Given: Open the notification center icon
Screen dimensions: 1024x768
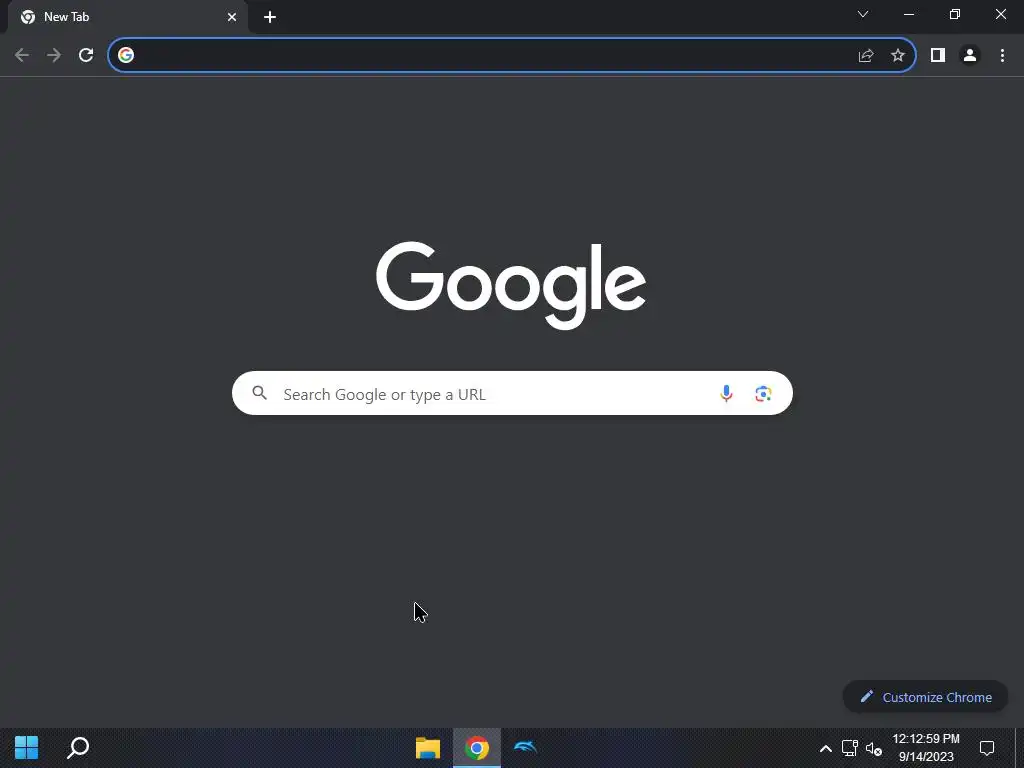Looking at the screenshot, I should coord(987,748).
